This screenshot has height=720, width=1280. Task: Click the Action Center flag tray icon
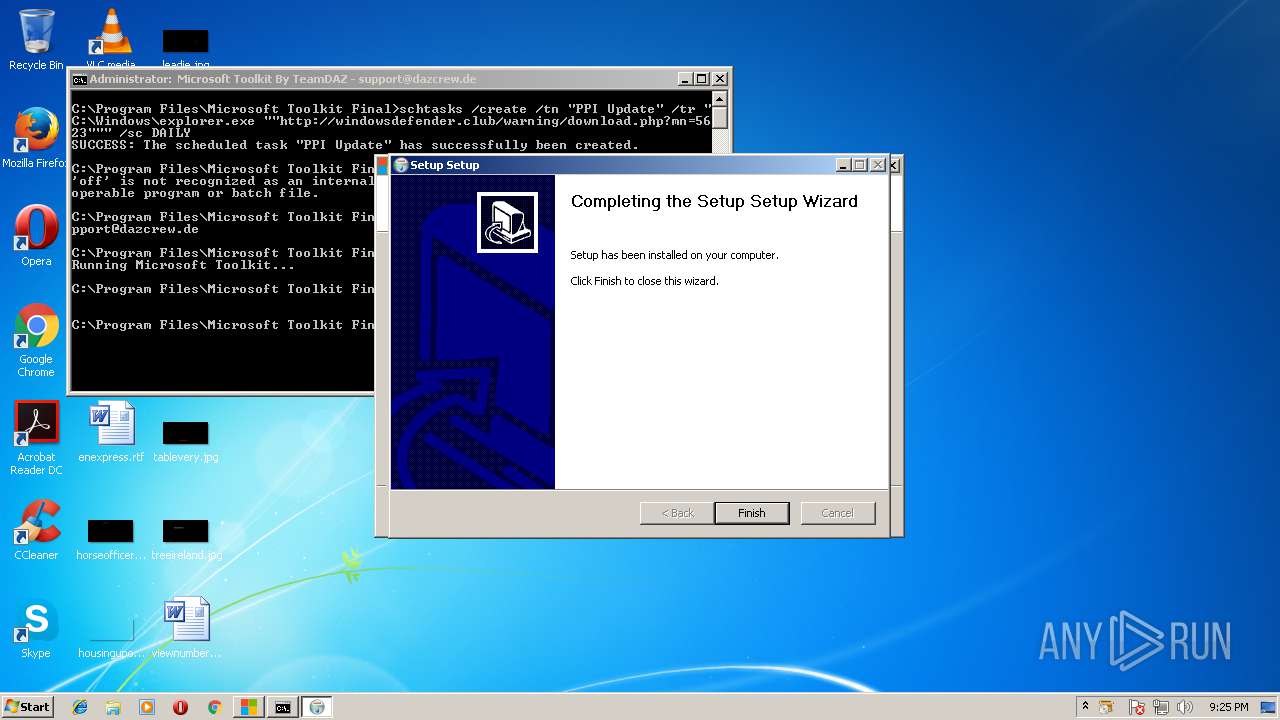1137,707
